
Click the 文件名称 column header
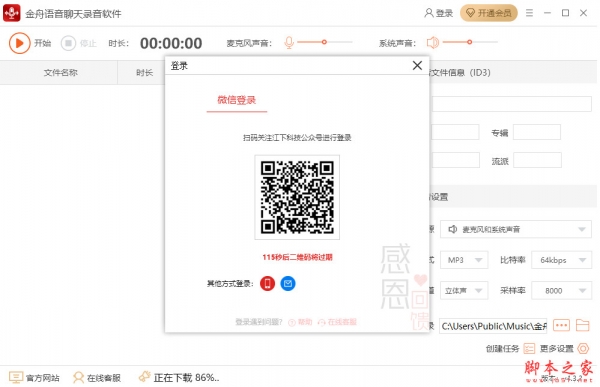(60, 72)
